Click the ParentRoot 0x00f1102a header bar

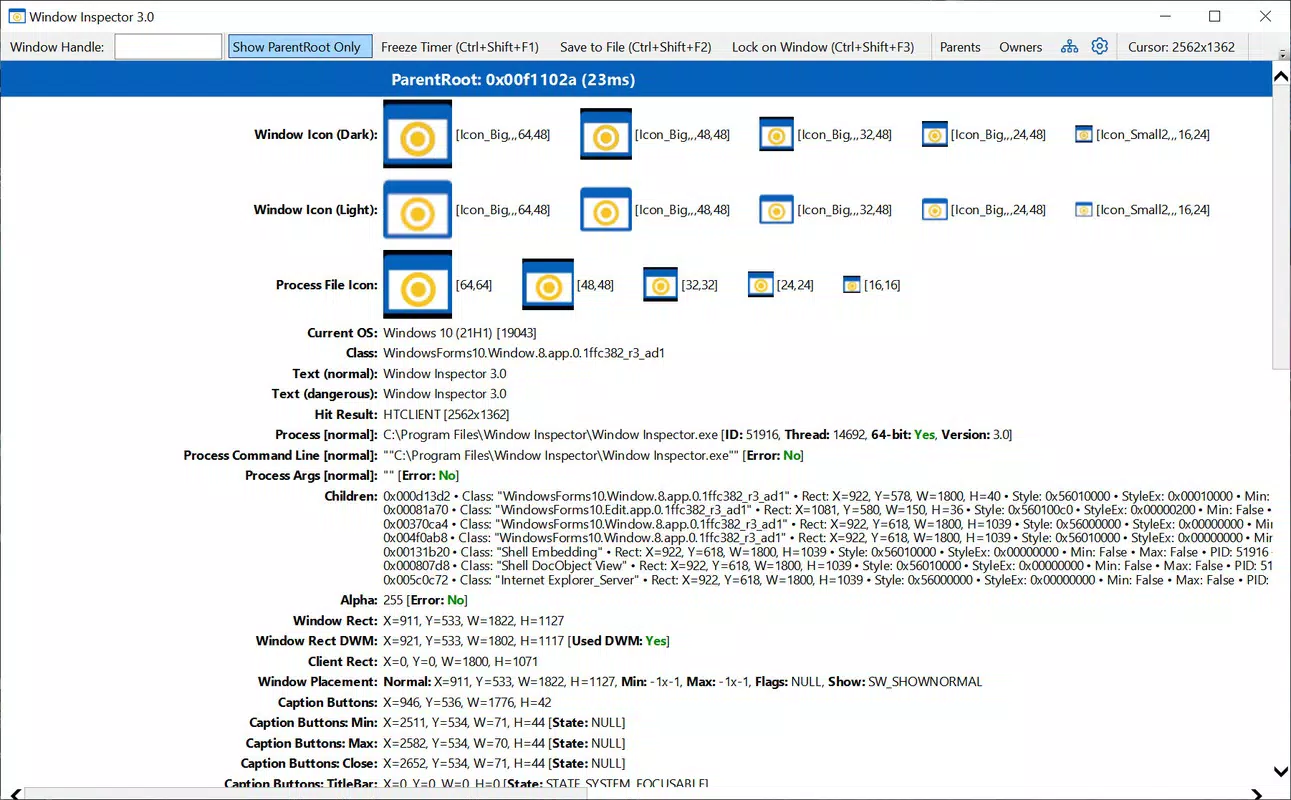click(636, 80)
